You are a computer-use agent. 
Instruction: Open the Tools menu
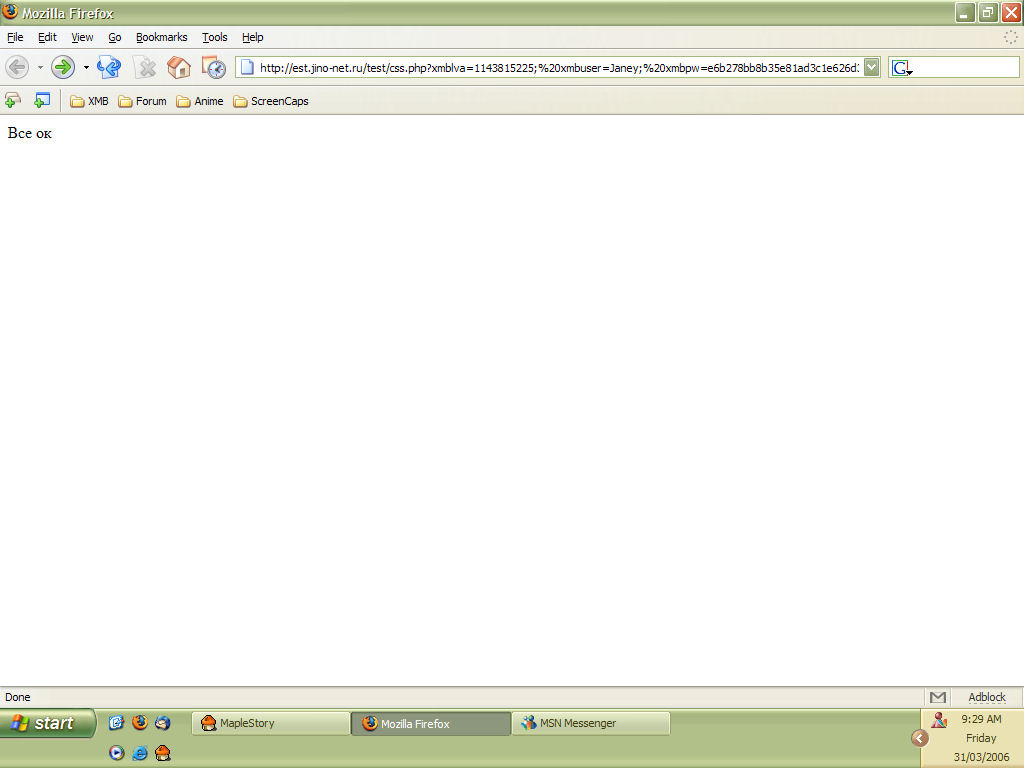point(214,37)
